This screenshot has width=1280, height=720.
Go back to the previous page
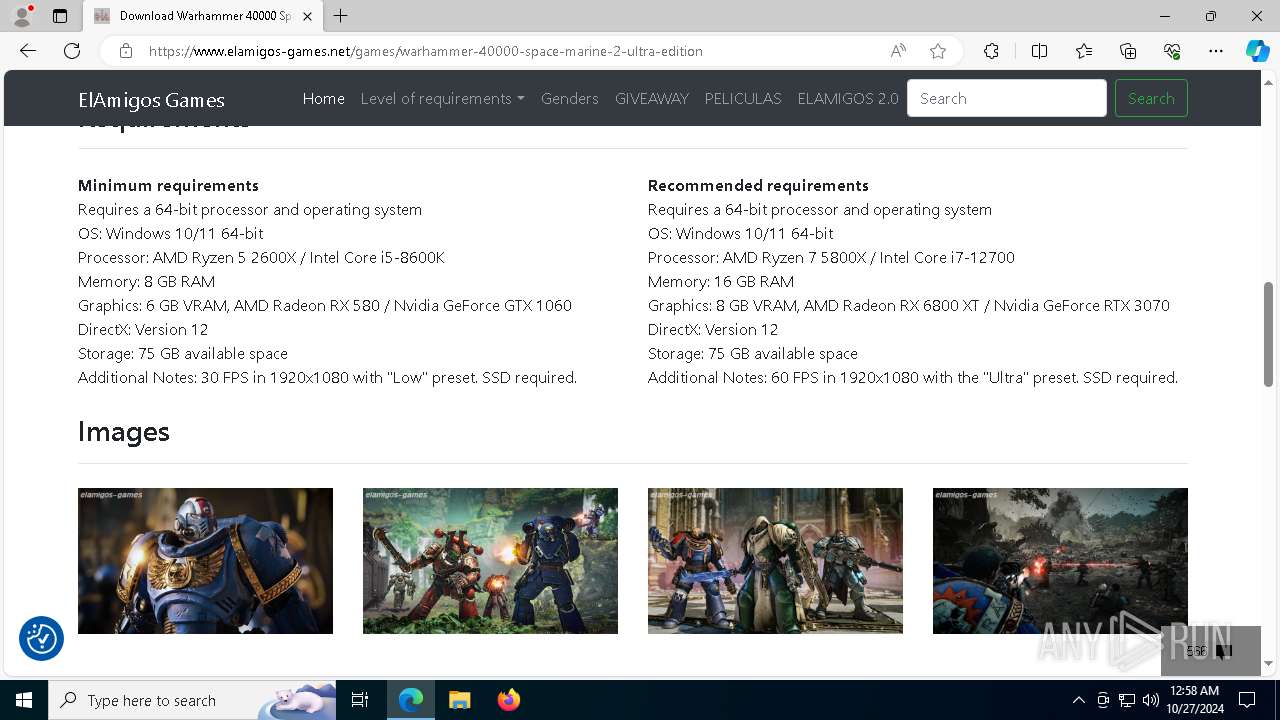point(28,51)
